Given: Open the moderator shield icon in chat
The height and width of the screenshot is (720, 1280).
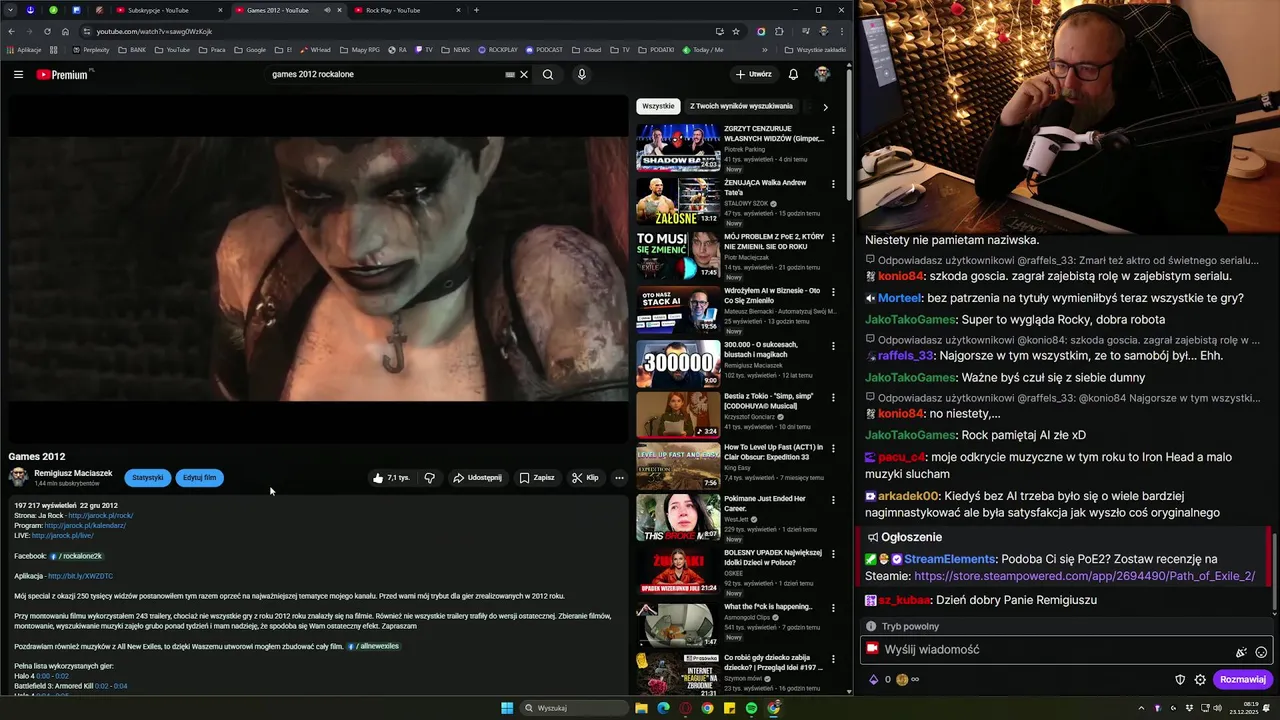Looking at the screenshot, I should pos(1180,679).
